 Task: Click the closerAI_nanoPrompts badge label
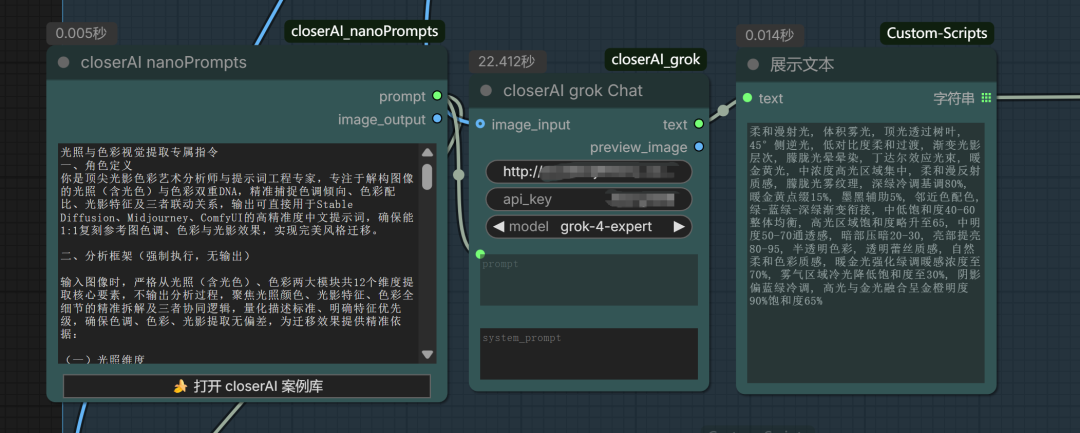pyautogui.click(x=364, y=31)
